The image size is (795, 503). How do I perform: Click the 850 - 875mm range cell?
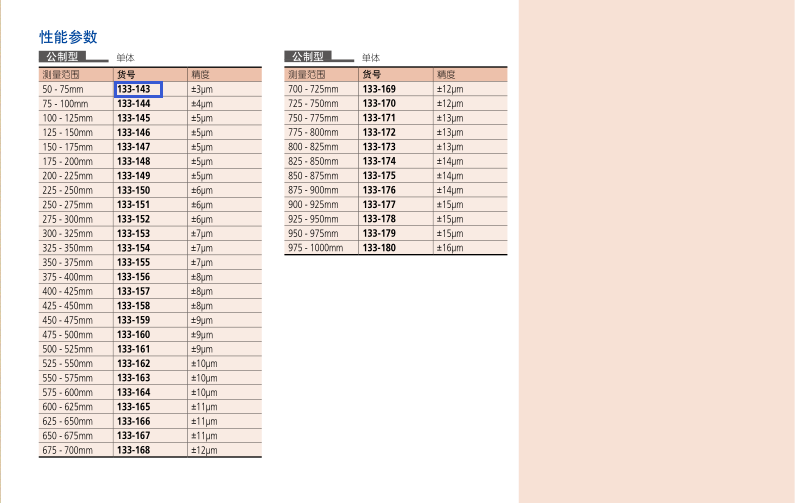[x=313, y=176]
